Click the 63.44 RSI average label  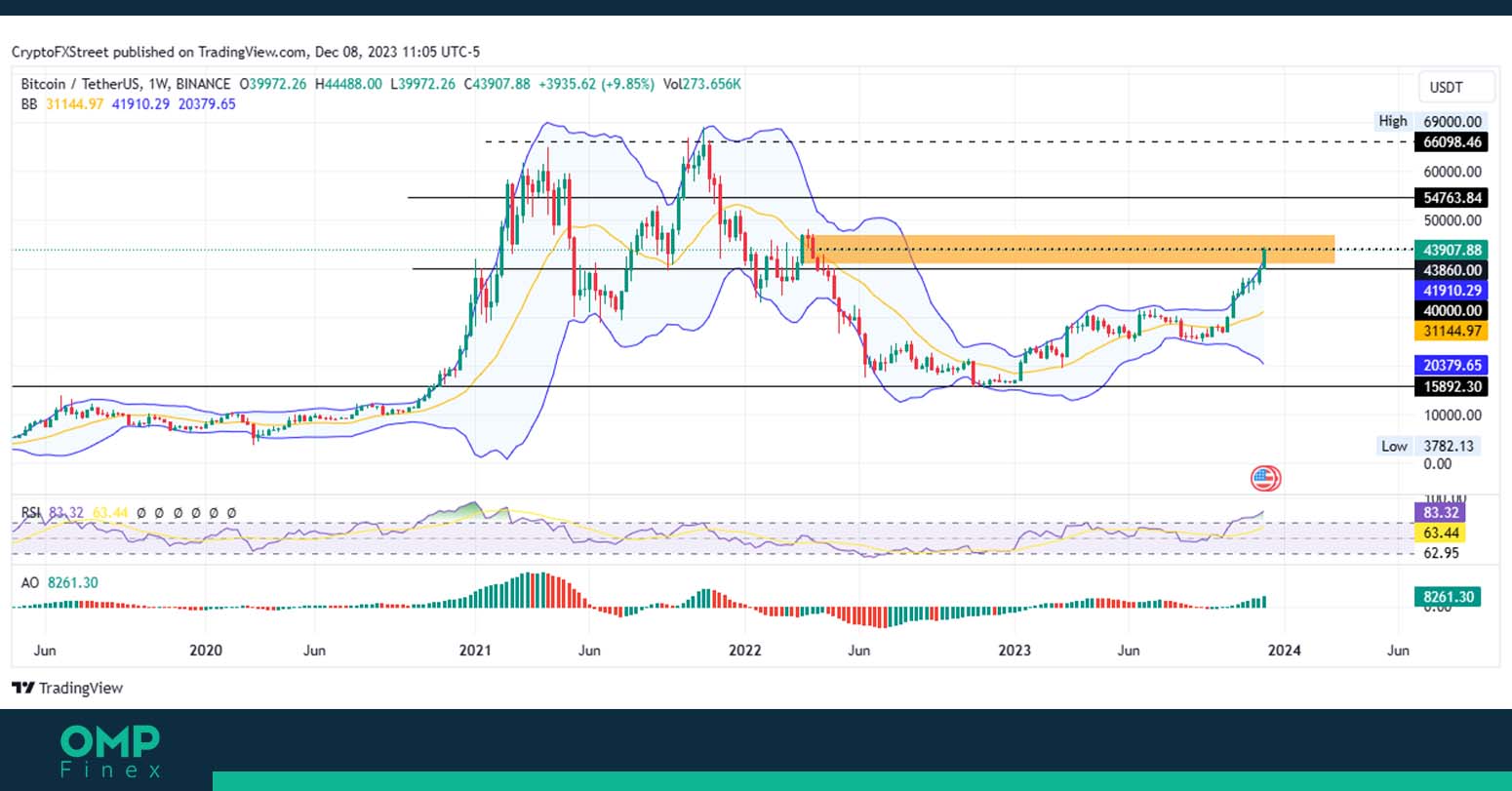click(1440, 534)
